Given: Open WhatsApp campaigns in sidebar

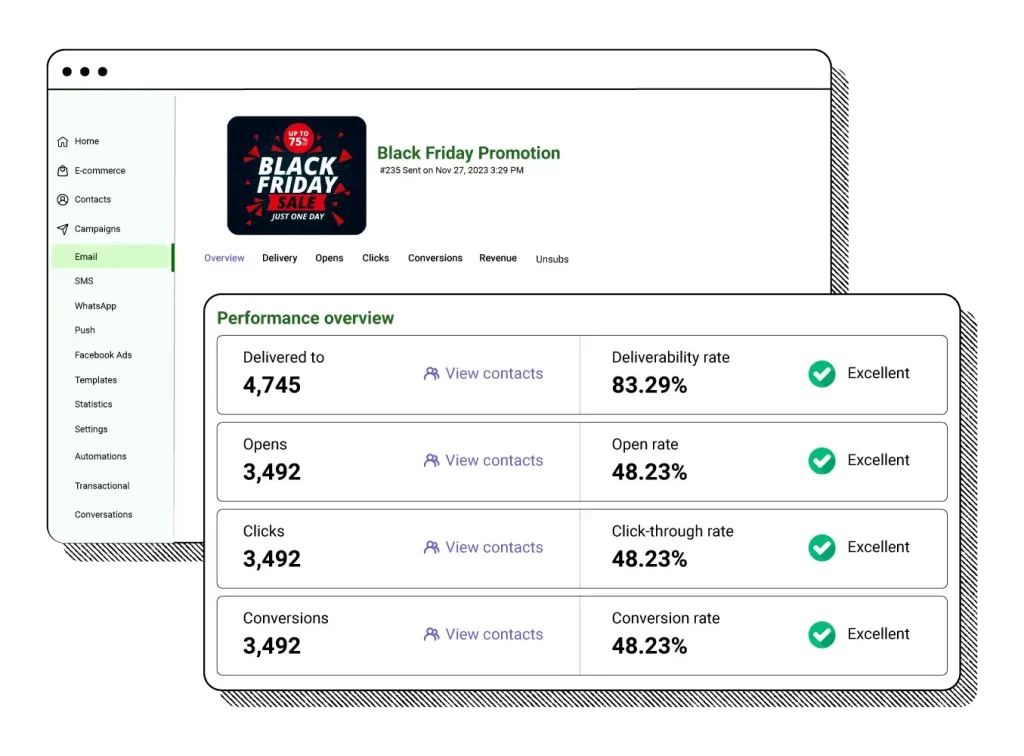Looking at the screenshot, I should pyautogui.click(x=95, y=306).
